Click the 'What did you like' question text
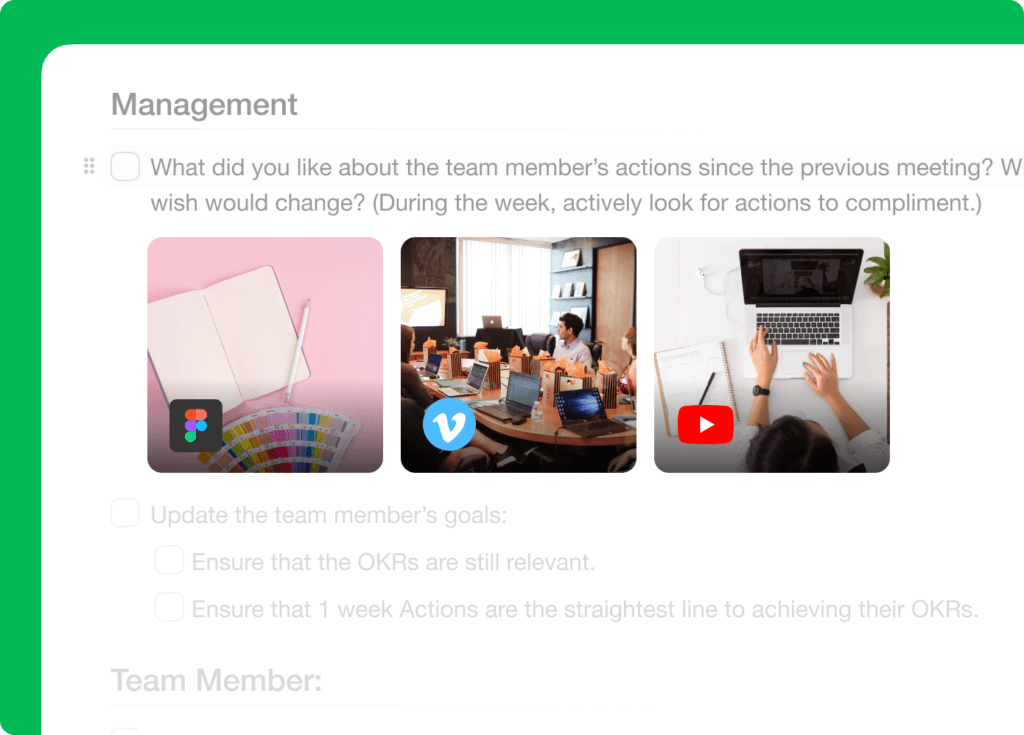The width and height of the screenshot is (1024, 735). click(586, 168)
